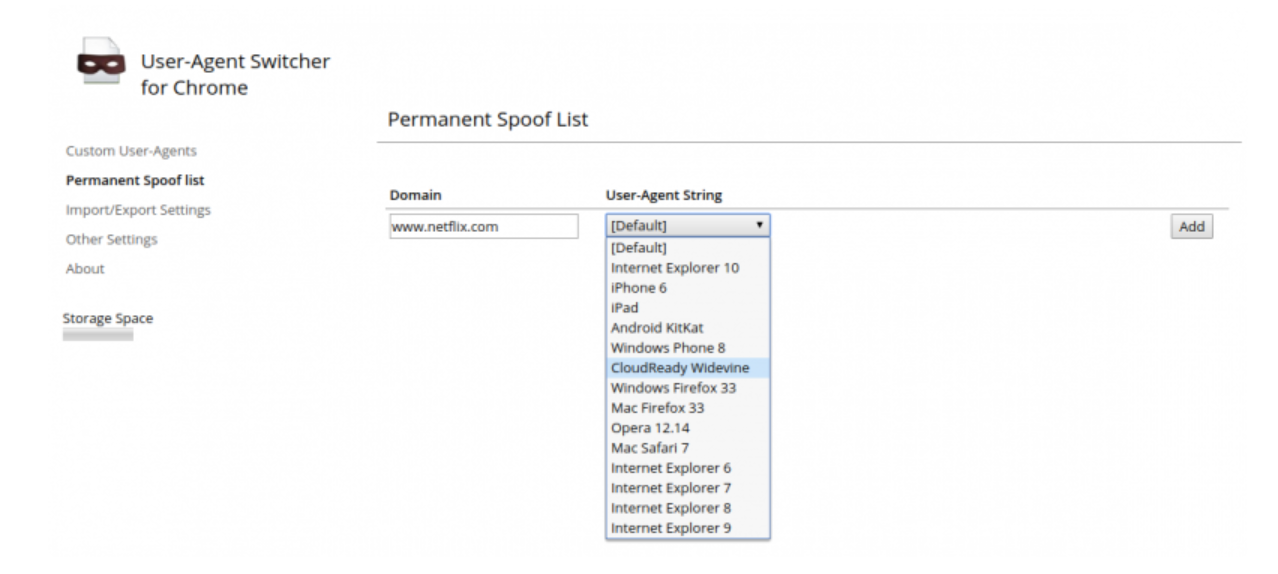1278x574 pixels.
Task: Click the Add button
Action: point(1192,226)
